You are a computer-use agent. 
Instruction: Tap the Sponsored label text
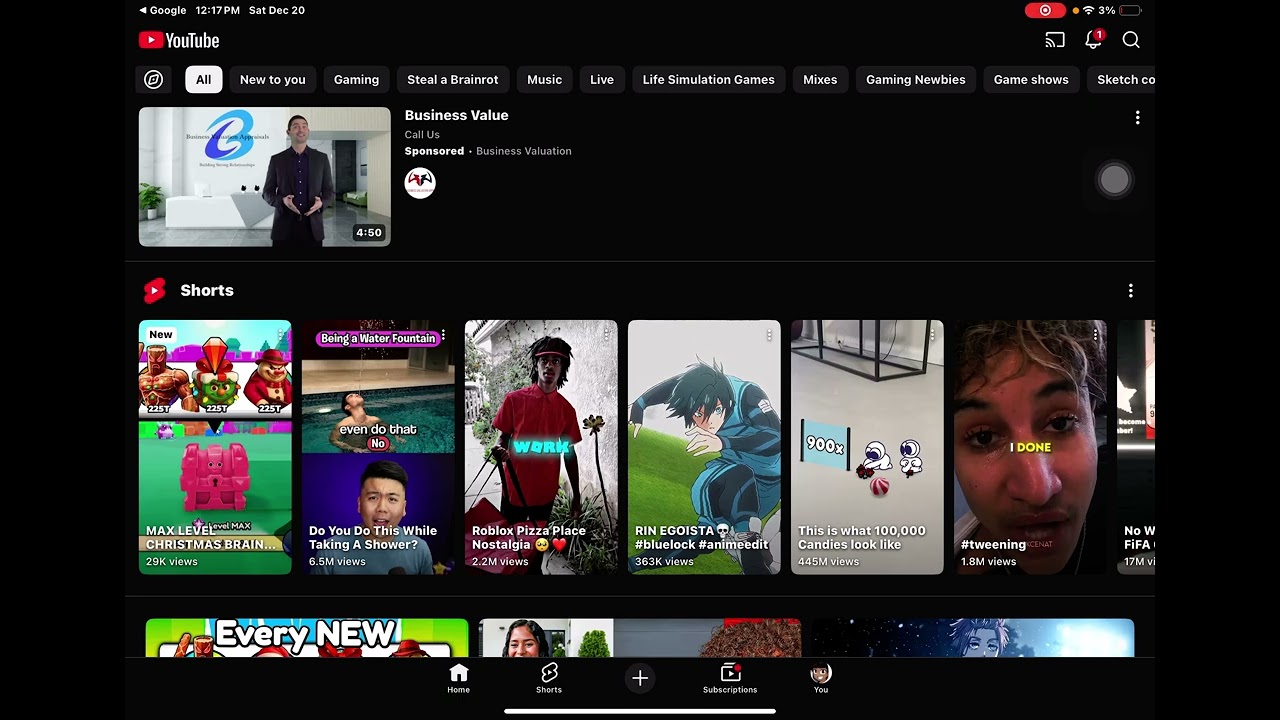[434, 151]
